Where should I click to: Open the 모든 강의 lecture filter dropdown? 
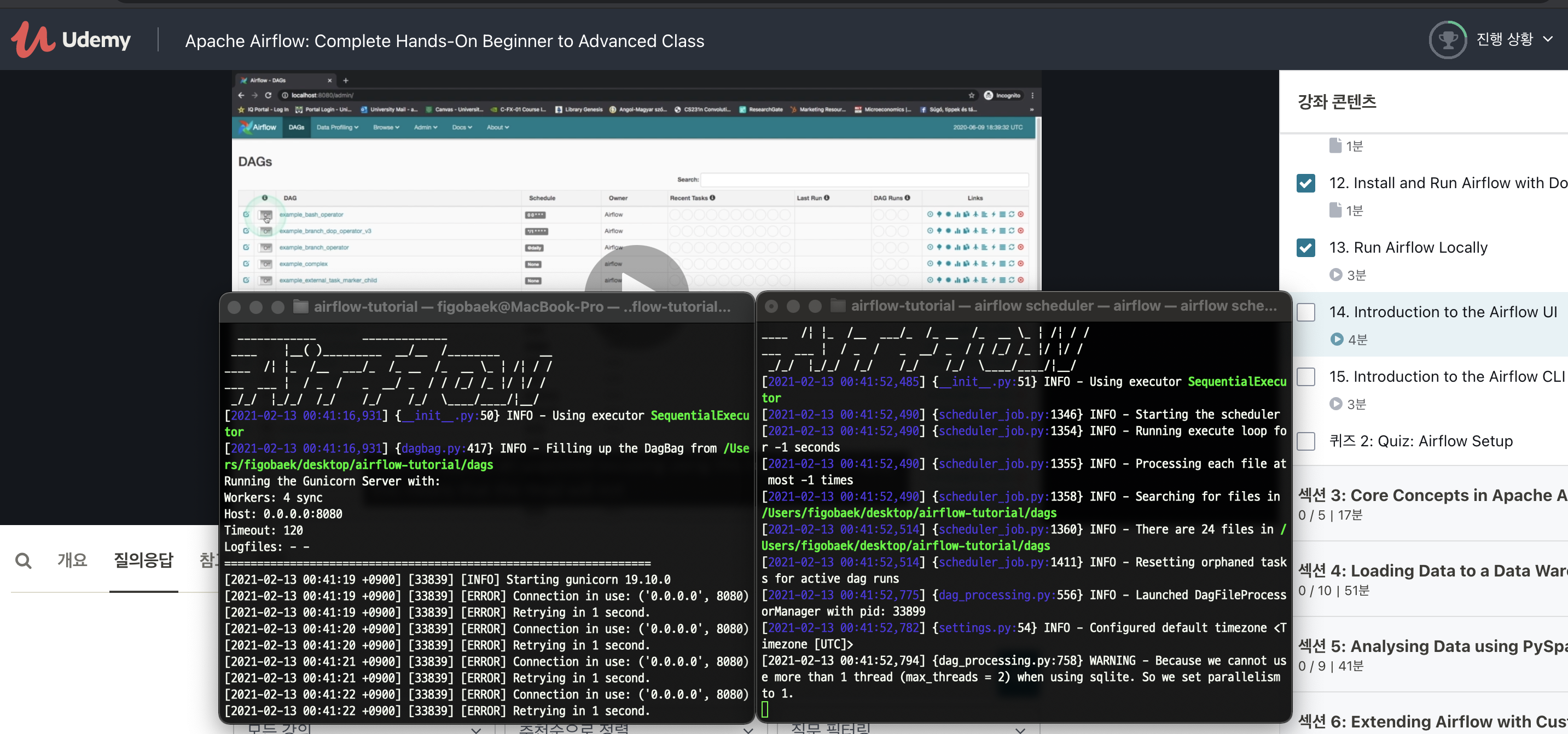click(x=364, y=729)
